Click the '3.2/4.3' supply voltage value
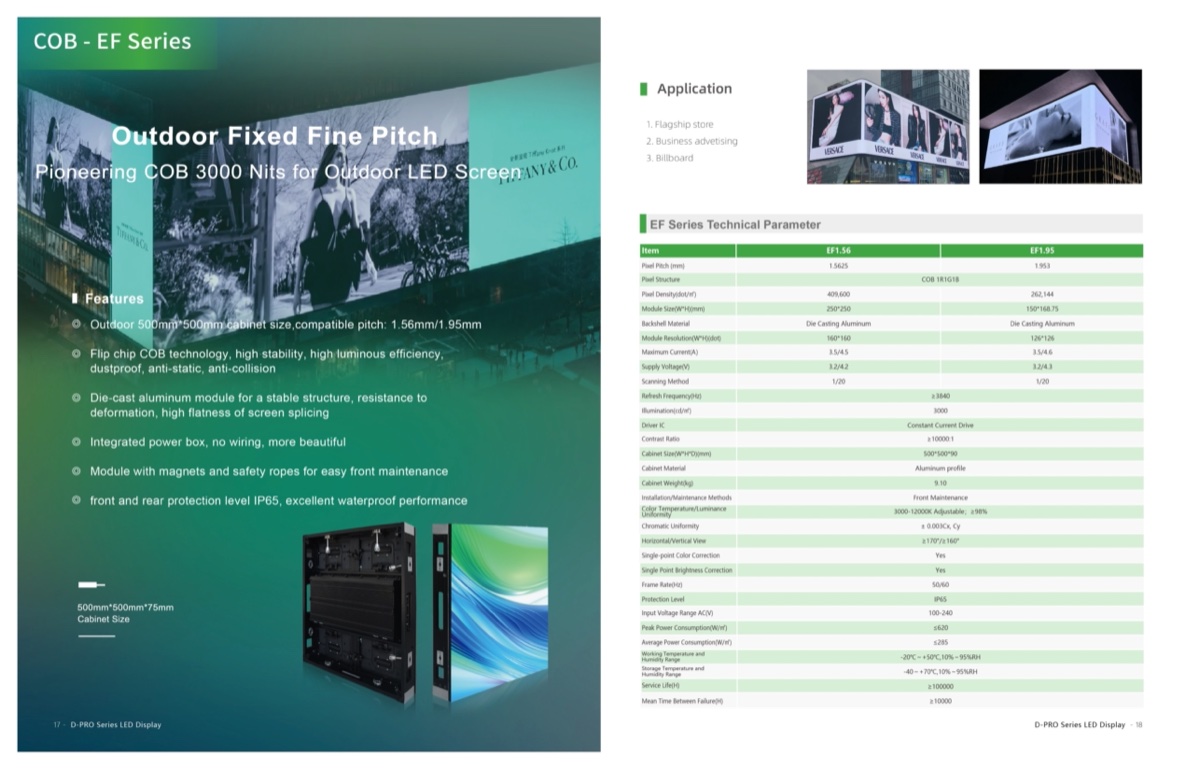The image size is (1200, 769). coord(1042,367)
